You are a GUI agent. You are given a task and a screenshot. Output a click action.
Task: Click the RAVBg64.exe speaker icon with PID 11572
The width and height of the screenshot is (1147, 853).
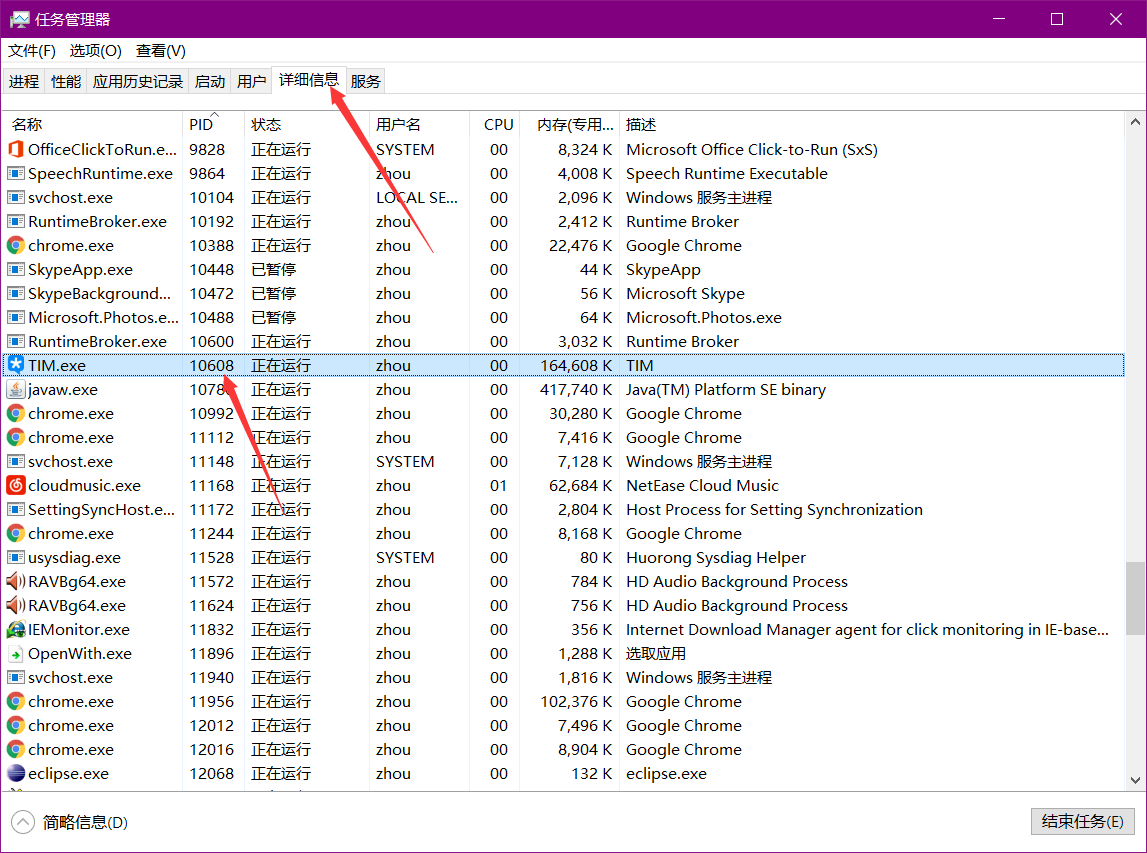point(16,582)
